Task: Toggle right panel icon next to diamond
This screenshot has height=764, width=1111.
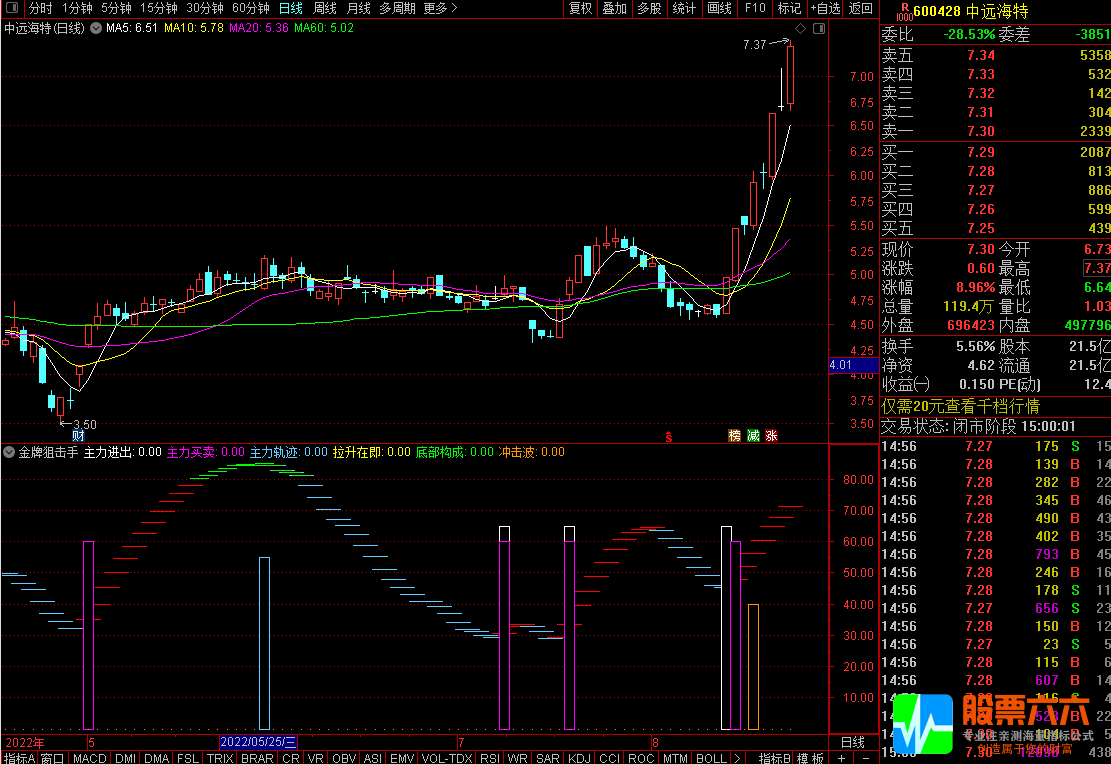Action: 819,28
